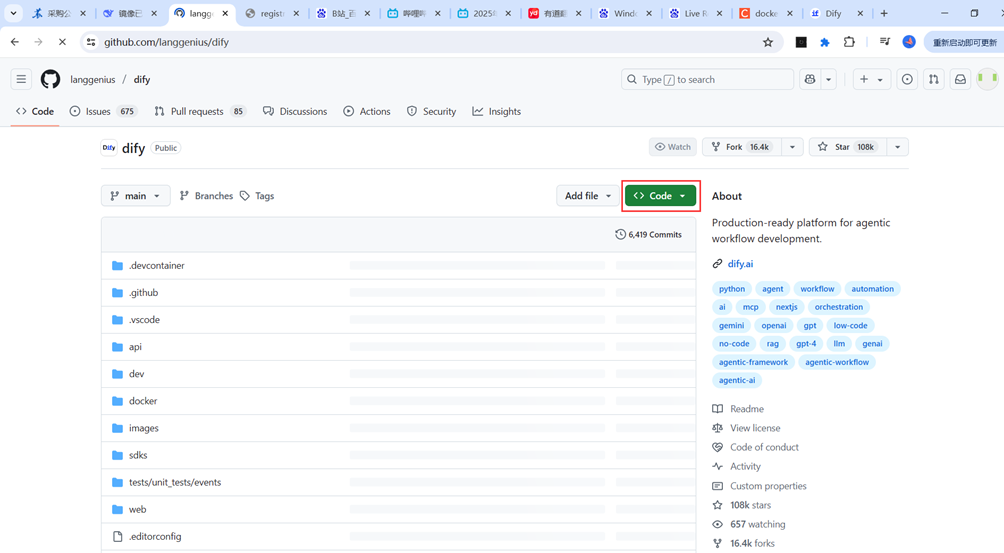This screenshot has width=1004, height=553.
Task: Open the user avatar menu
Action: tap(987, 79)
